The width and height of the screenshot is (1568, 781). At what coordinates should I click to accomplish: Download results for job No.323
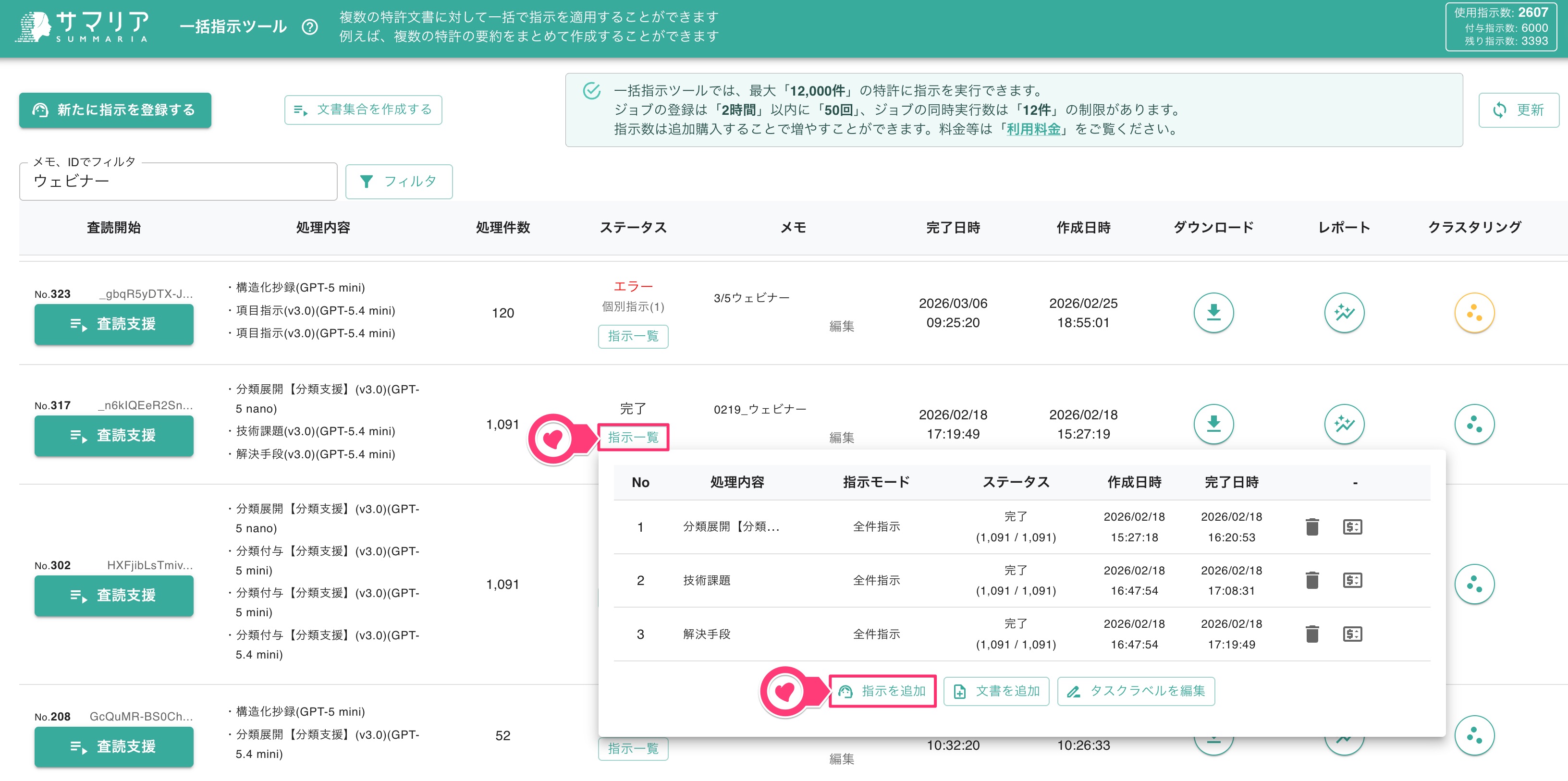coord(1213,313)
